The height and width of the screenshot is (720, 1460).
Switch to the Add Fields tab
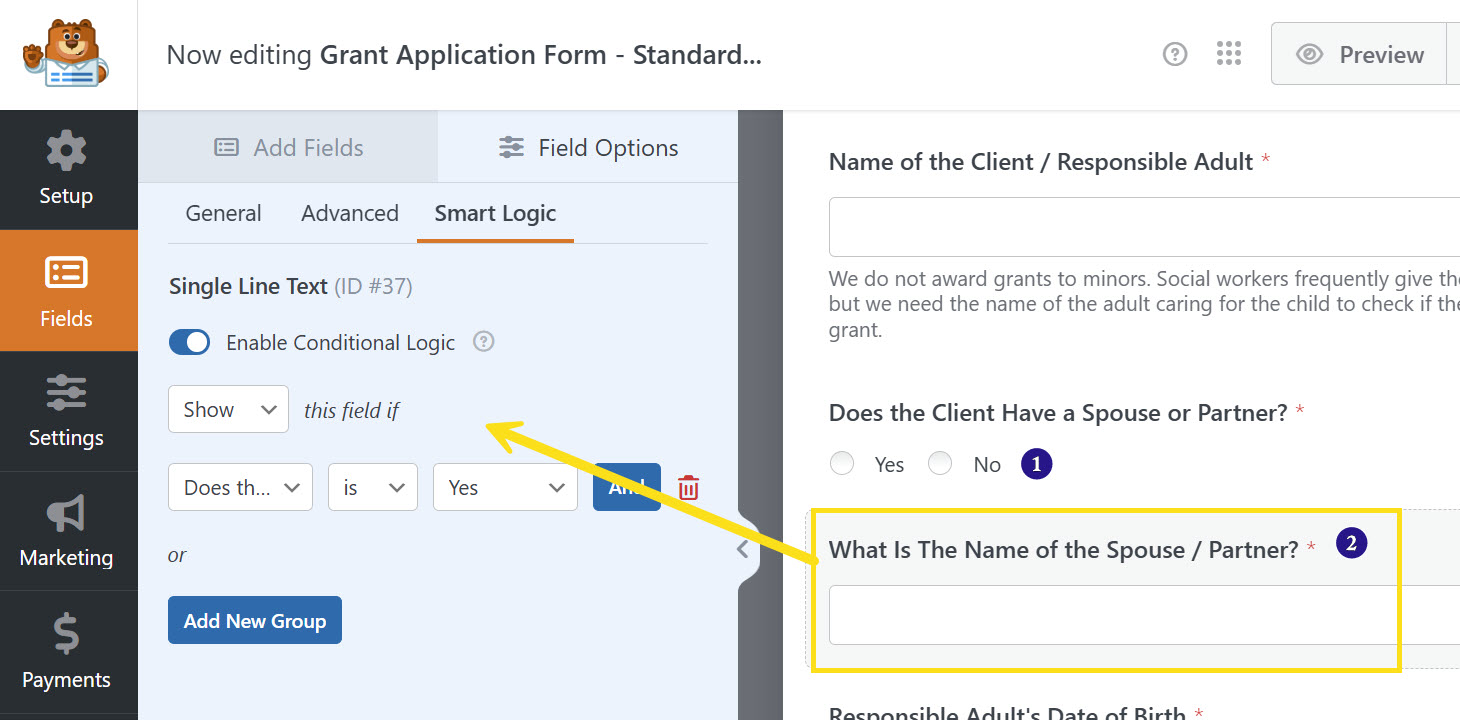click(x=288, y=148)
